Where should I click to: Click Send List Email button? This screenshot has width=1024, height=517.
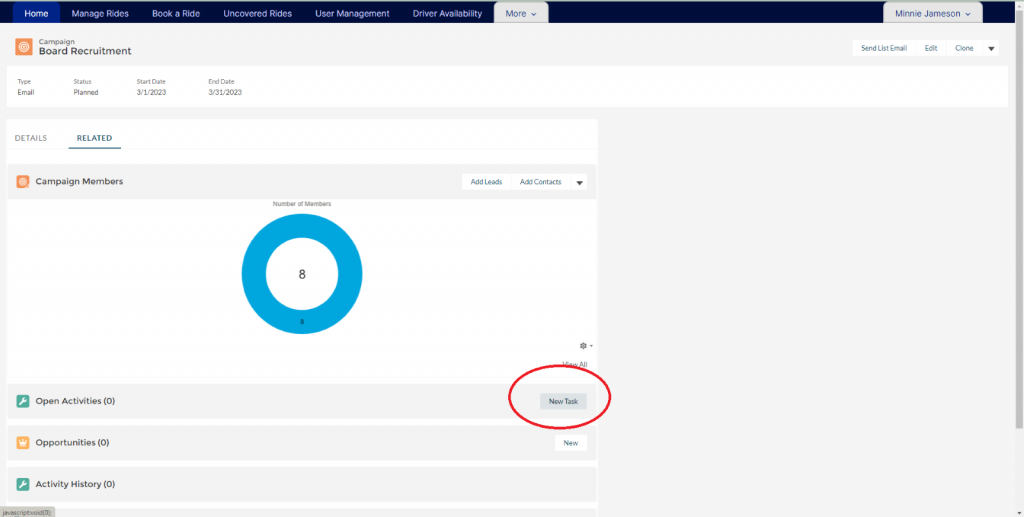[883, 48]
